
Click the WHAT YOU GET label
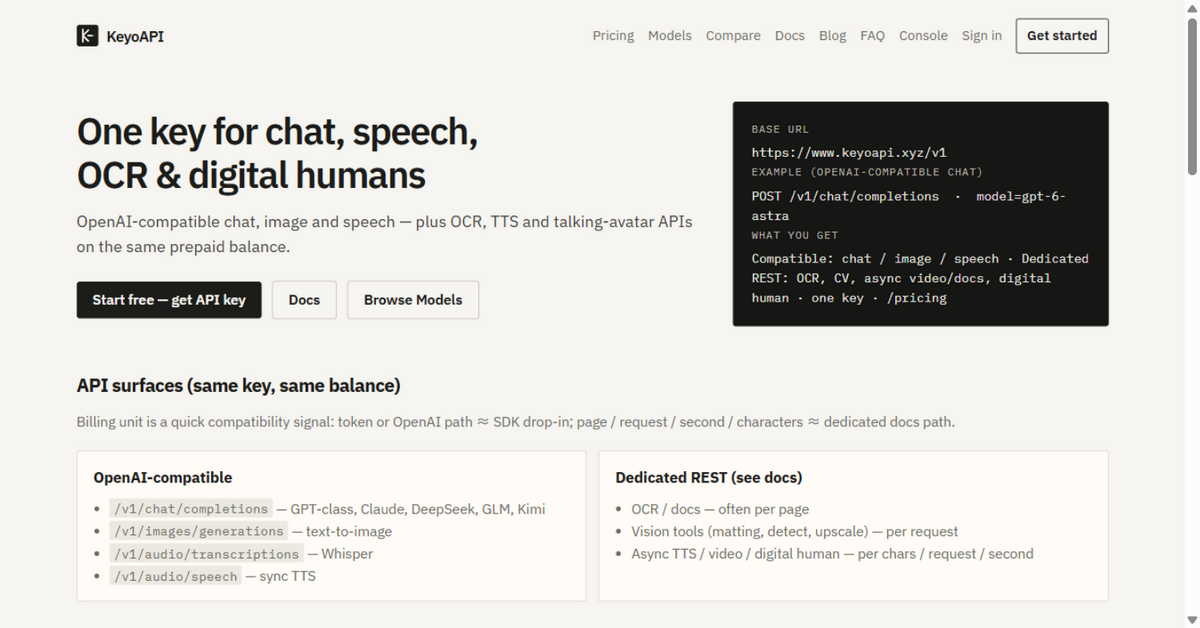pos(794,236)
